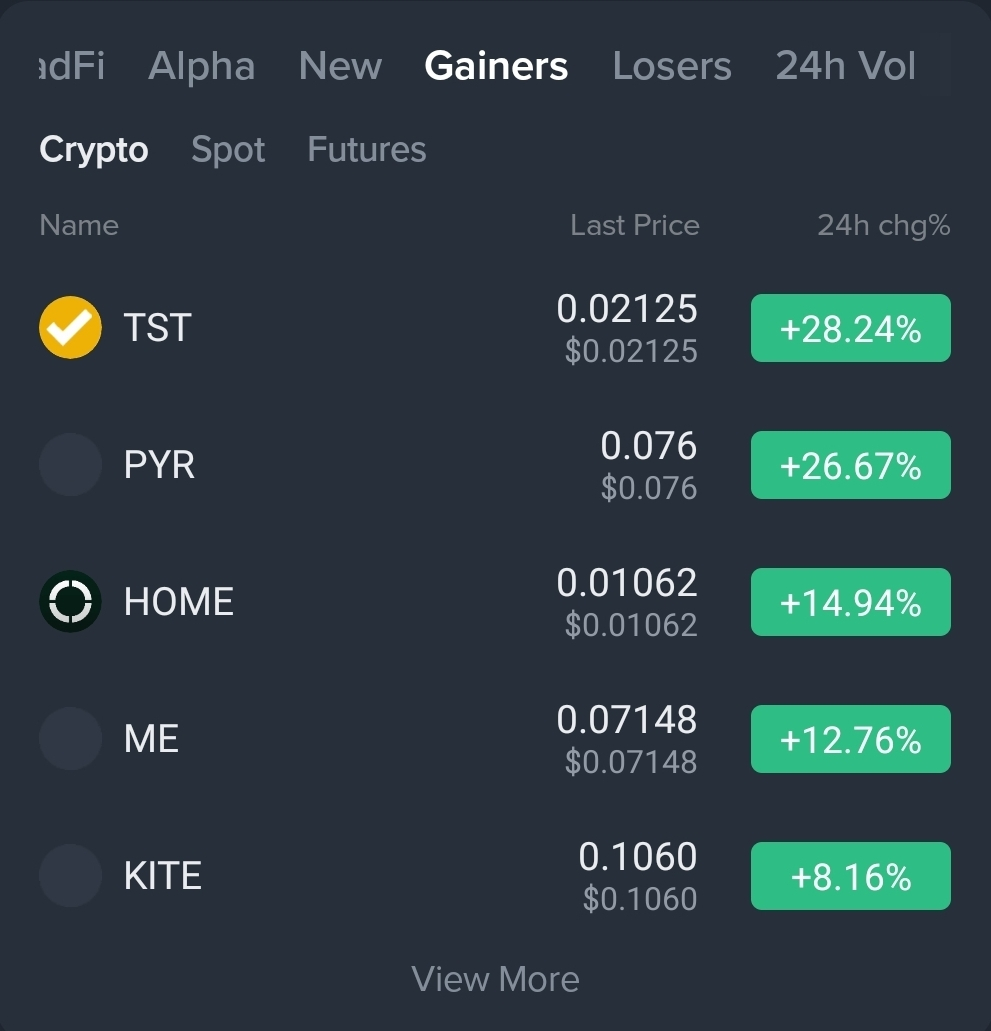Open the 24h Vol tab
Viewport: 991px width, 1031px height.
[x=846, y=66]
